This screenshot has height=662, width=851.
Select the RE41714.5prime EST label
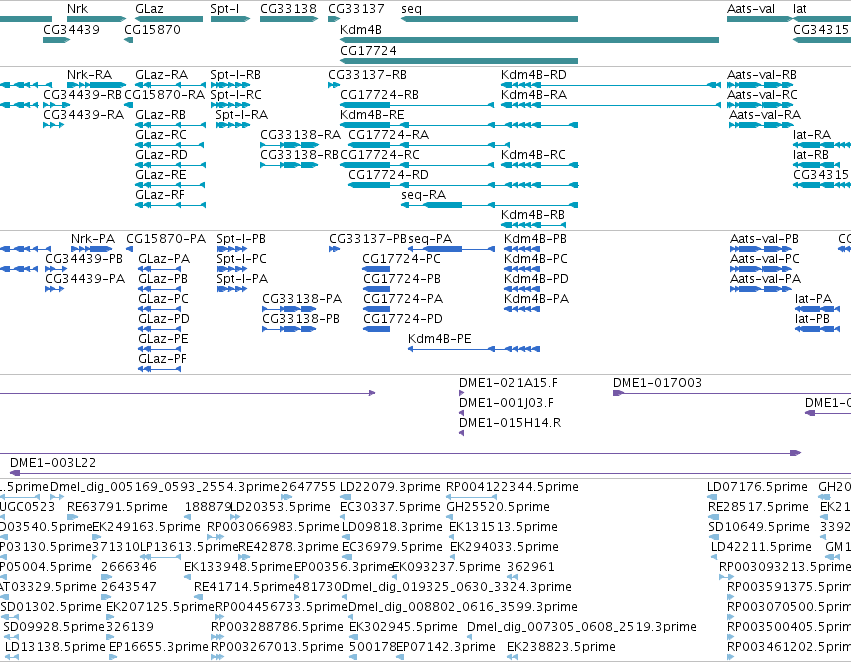click(x=244, y=587)
